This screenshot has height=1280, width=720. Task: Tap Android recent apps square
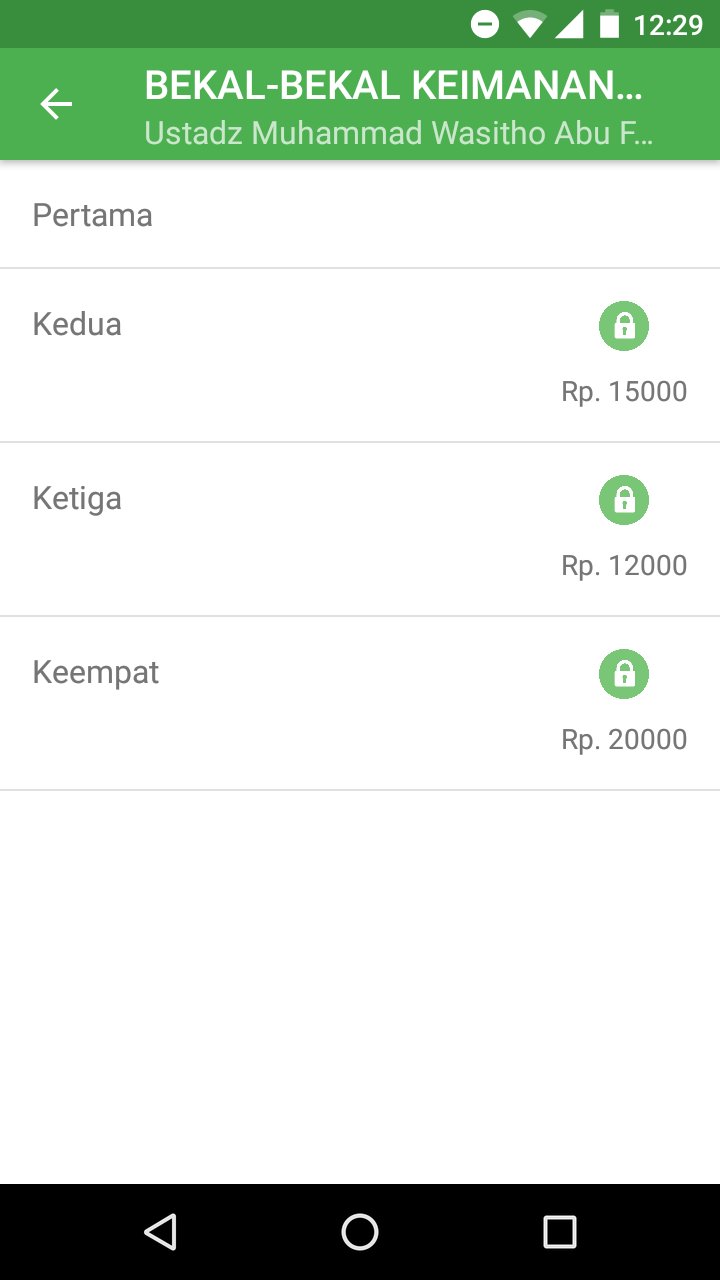pyautogui.click(x=560, y=1232)
